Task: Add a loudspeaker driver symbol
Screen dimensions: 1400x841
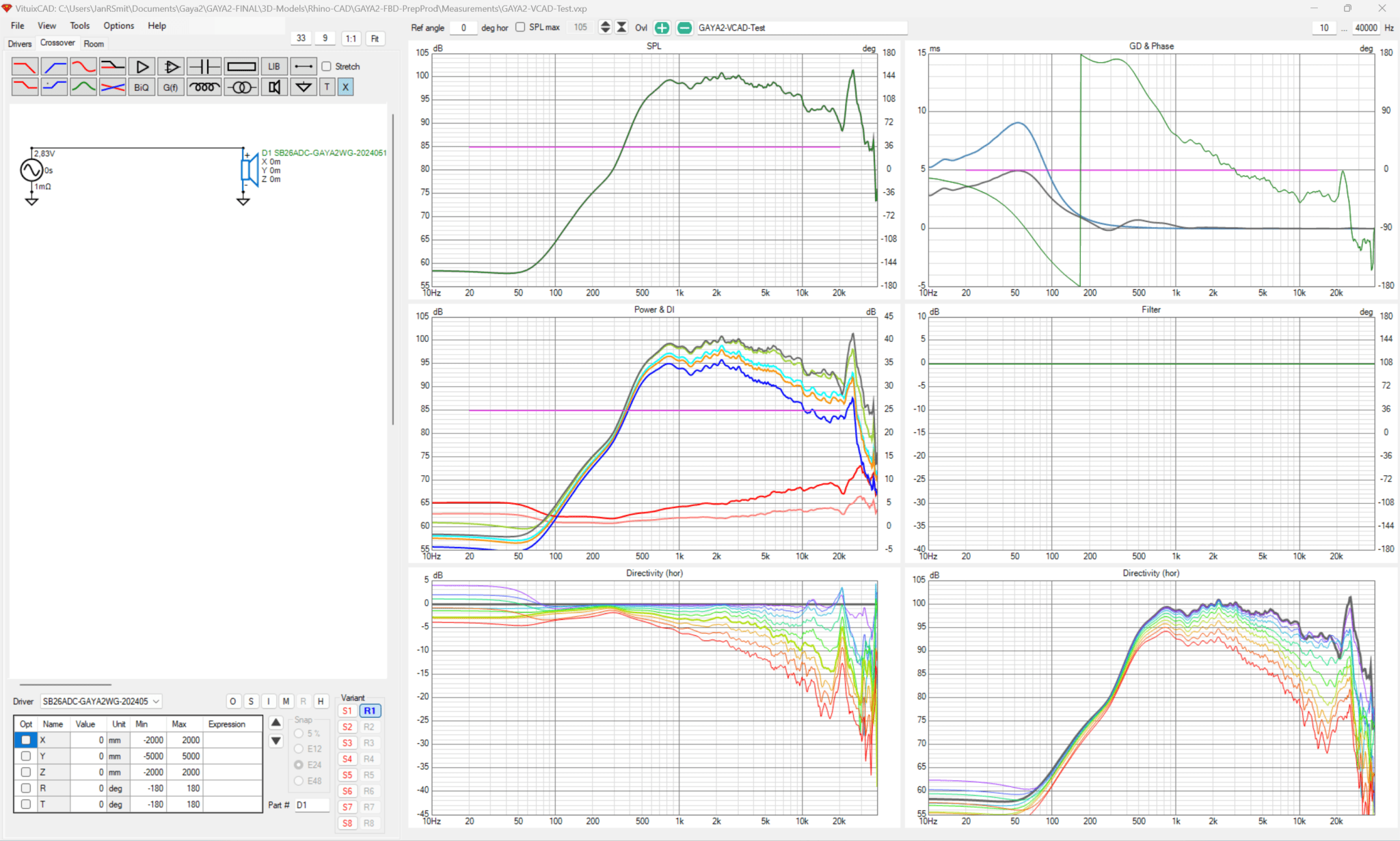Action: [x=274, y=87]
